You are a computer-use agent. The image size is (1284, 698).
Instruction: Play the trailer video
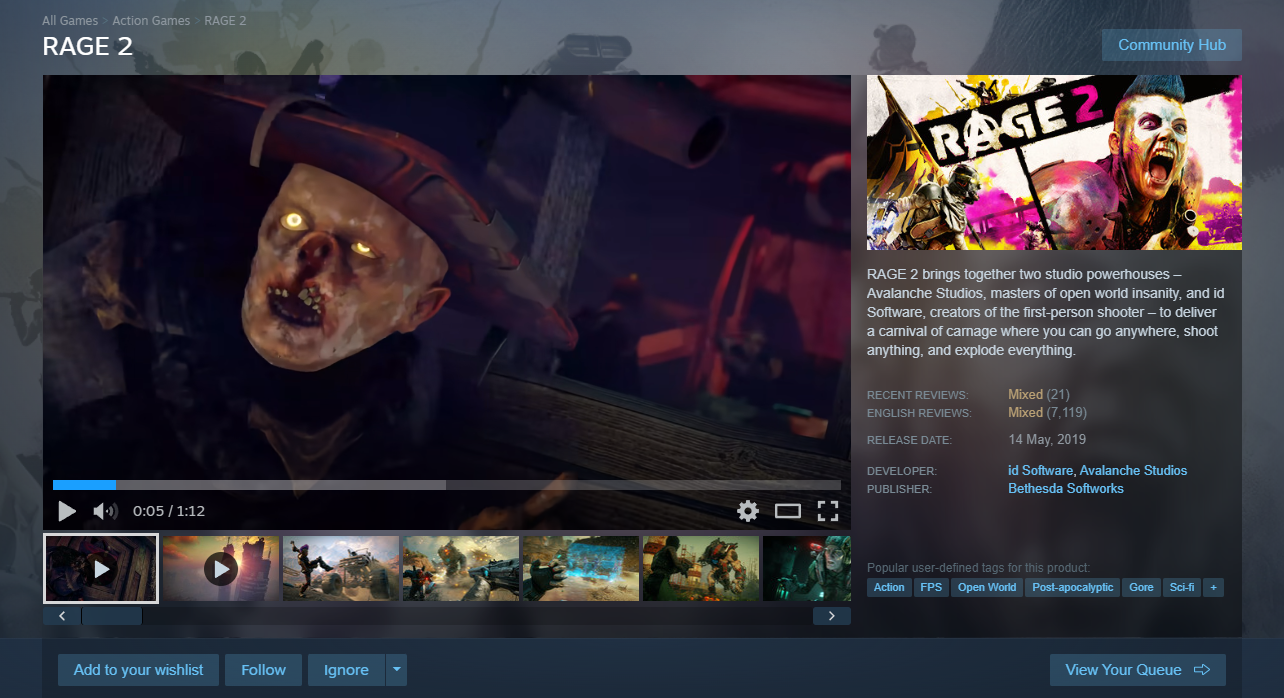click(x=67, y=512)
